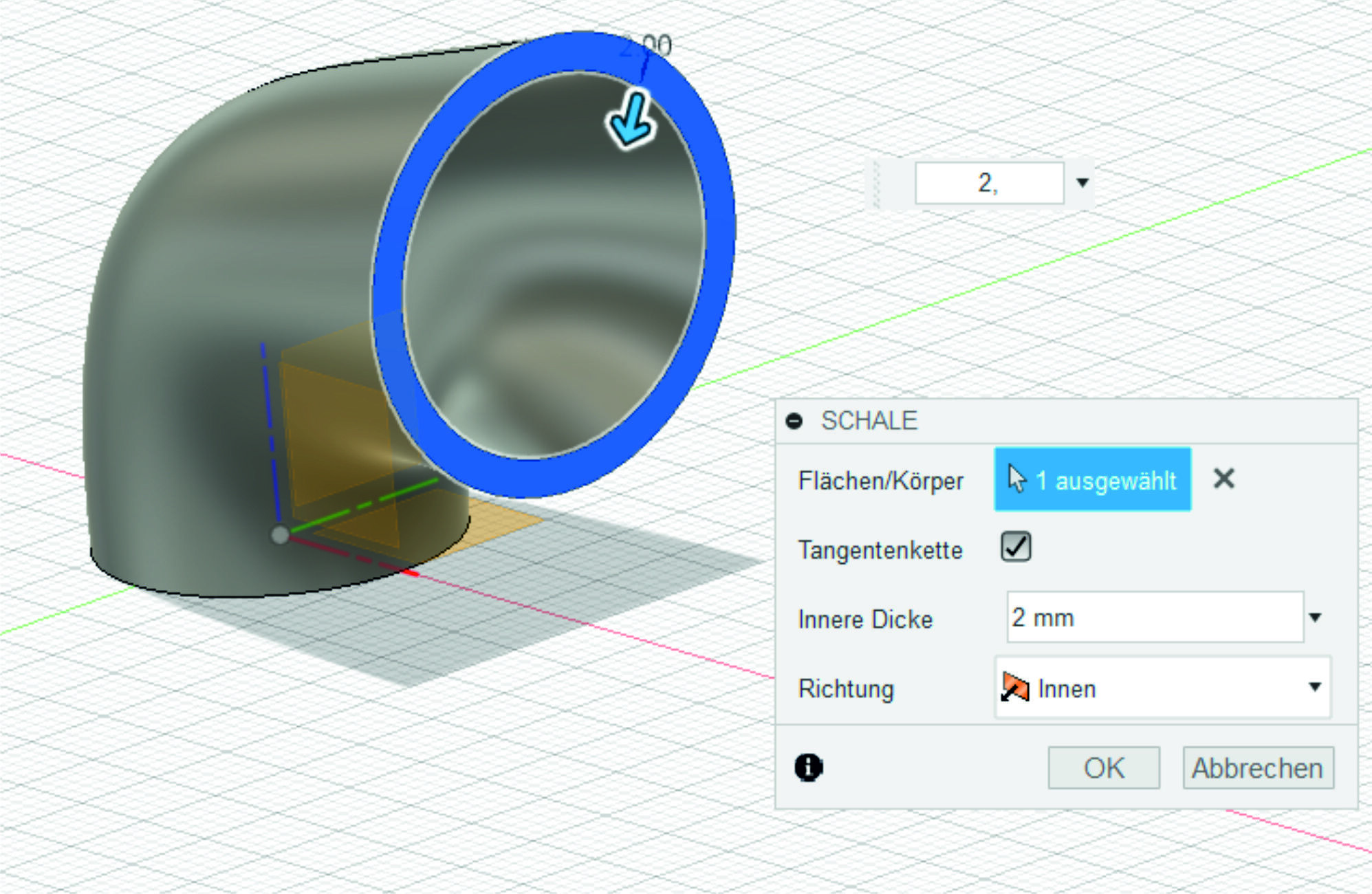Click the floating input field showing 2,

click(x=989, y=183)
